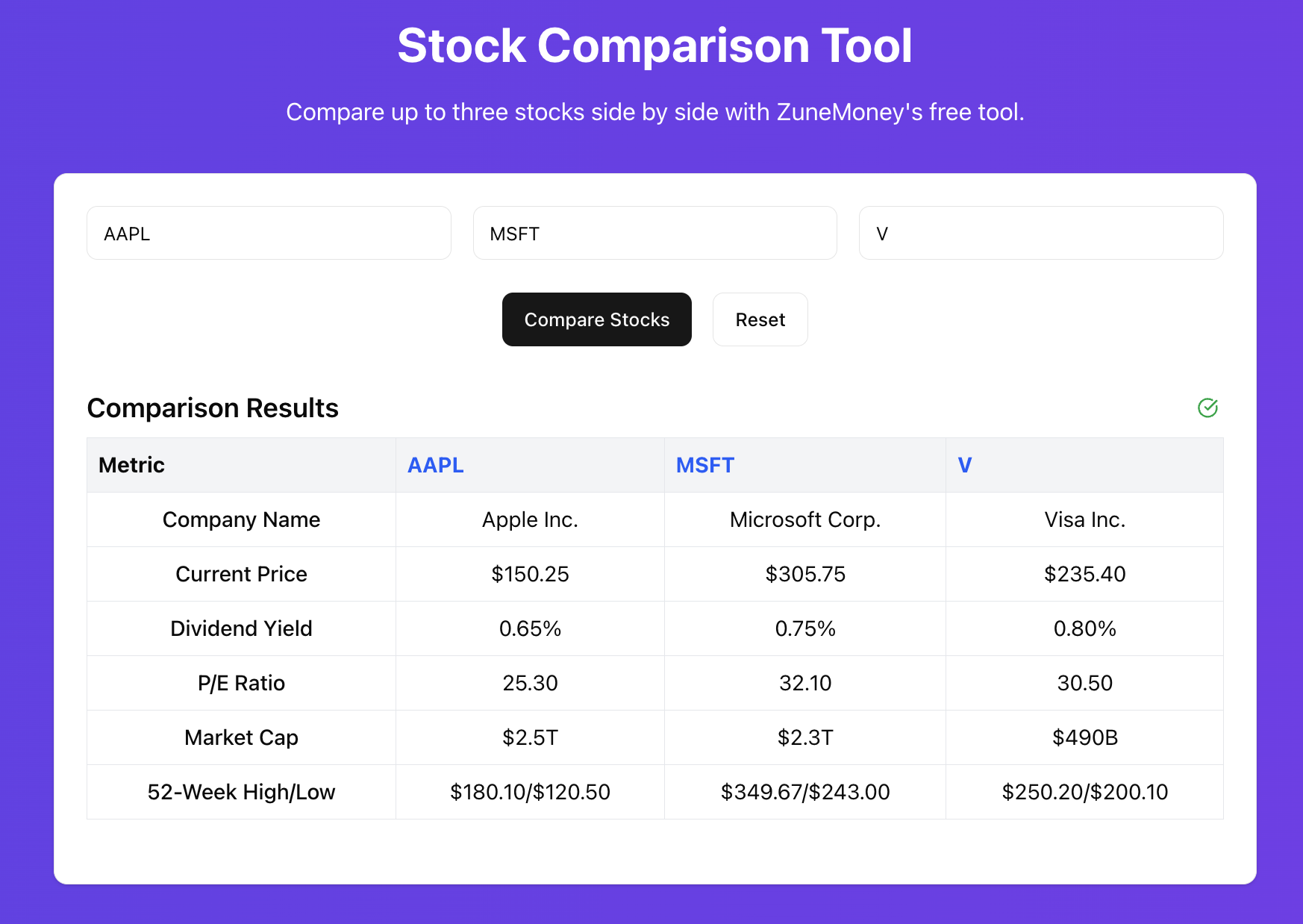Focus the V ticker input field

(1040, 234)
